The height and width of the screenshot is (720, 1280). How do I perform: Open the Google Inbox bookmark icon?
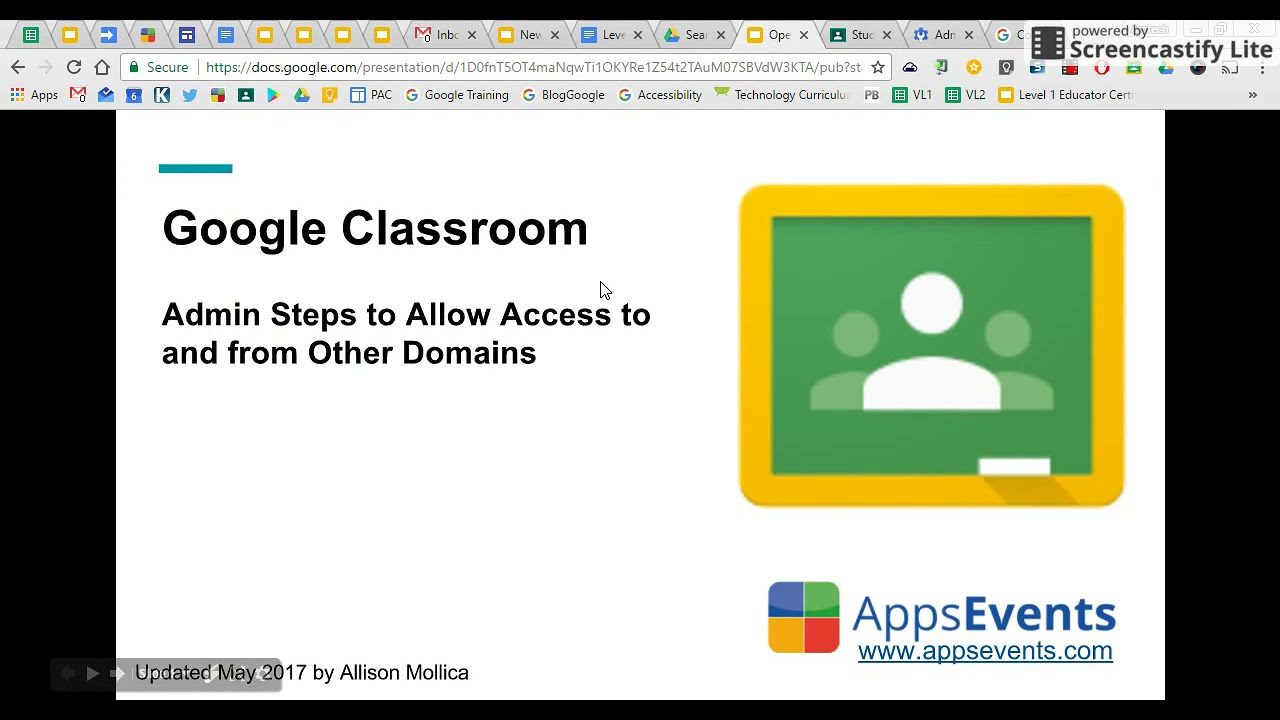point(106,95)
